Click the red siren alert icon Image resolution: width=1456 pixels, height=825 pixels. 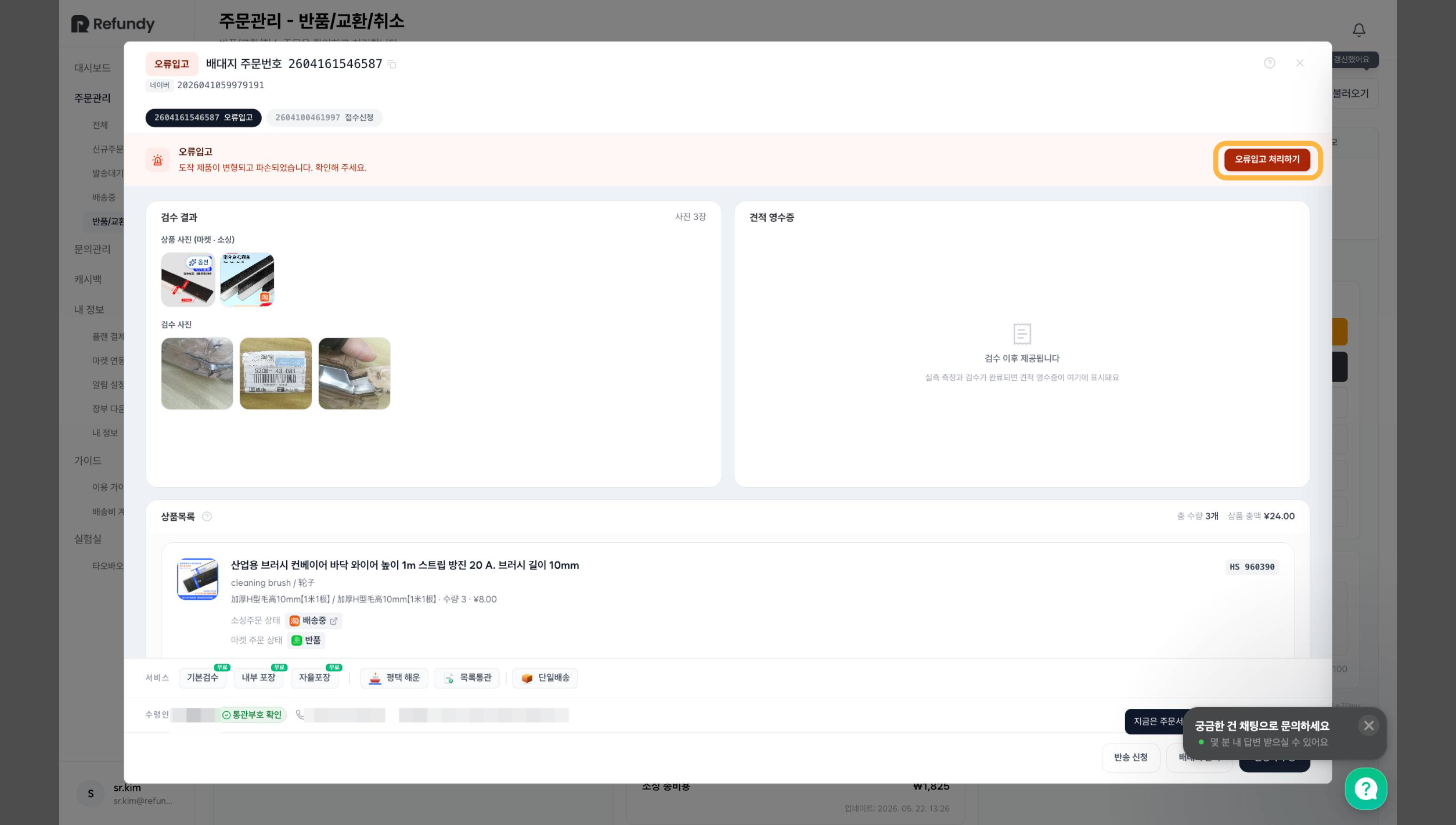[x=157, y=160]
